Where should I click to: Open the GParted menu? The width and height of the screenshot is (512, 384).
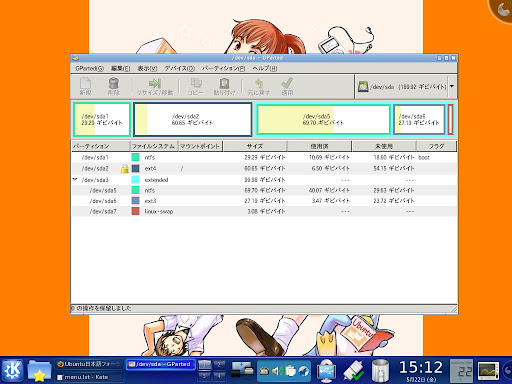[89, 68]
